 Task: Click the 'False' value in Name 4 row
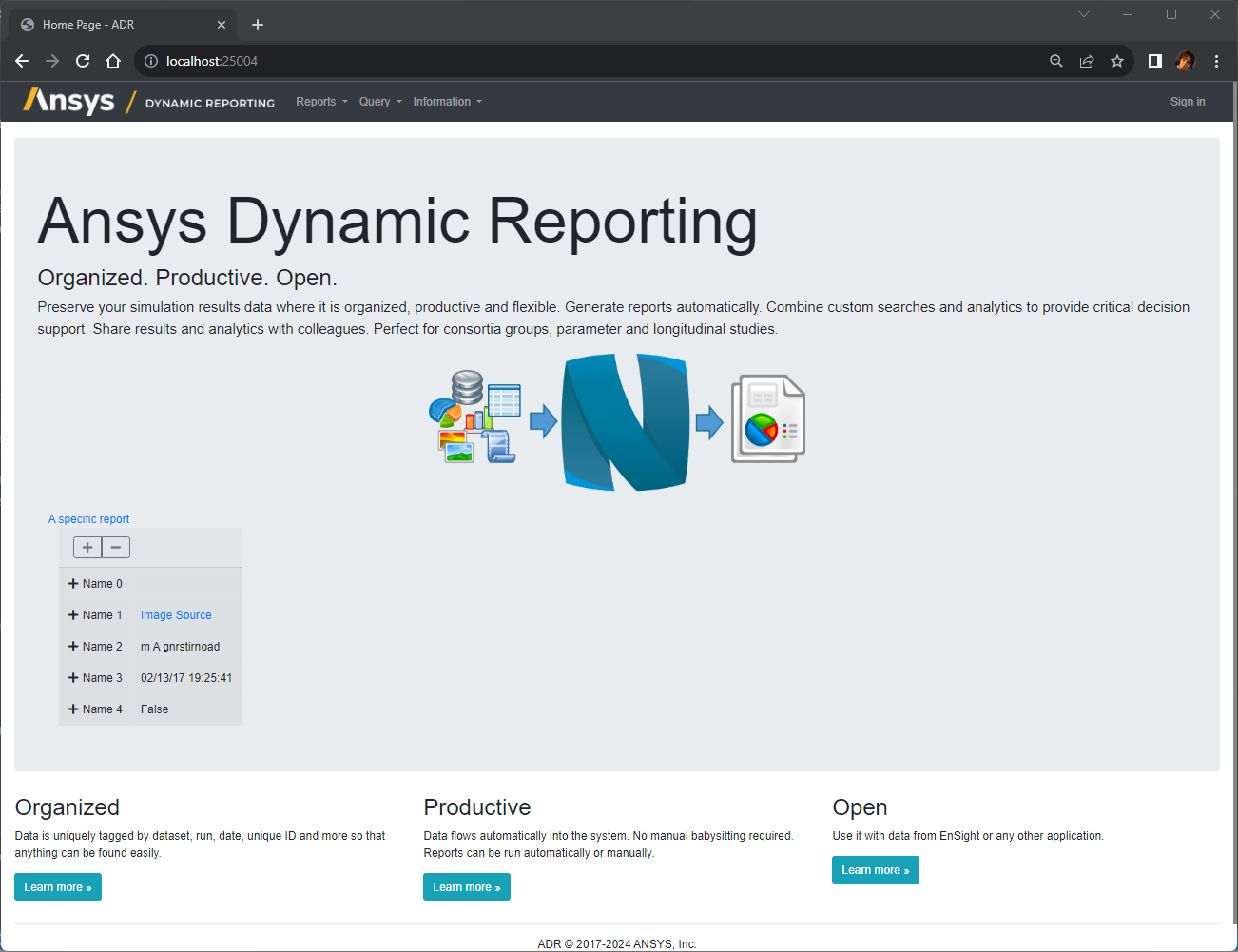click(154, 709)
